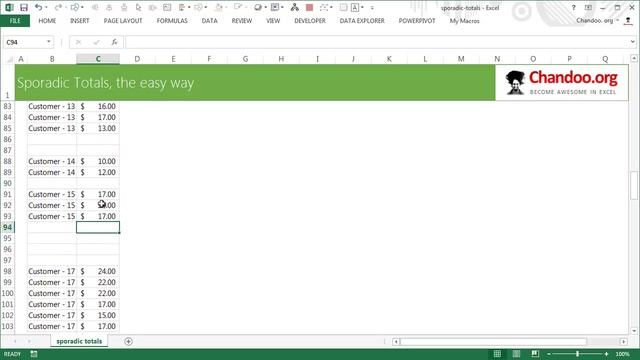Adjust the zoom slider handle
The height and width of the screenshot is (360, 640).
tap(577, 354)
